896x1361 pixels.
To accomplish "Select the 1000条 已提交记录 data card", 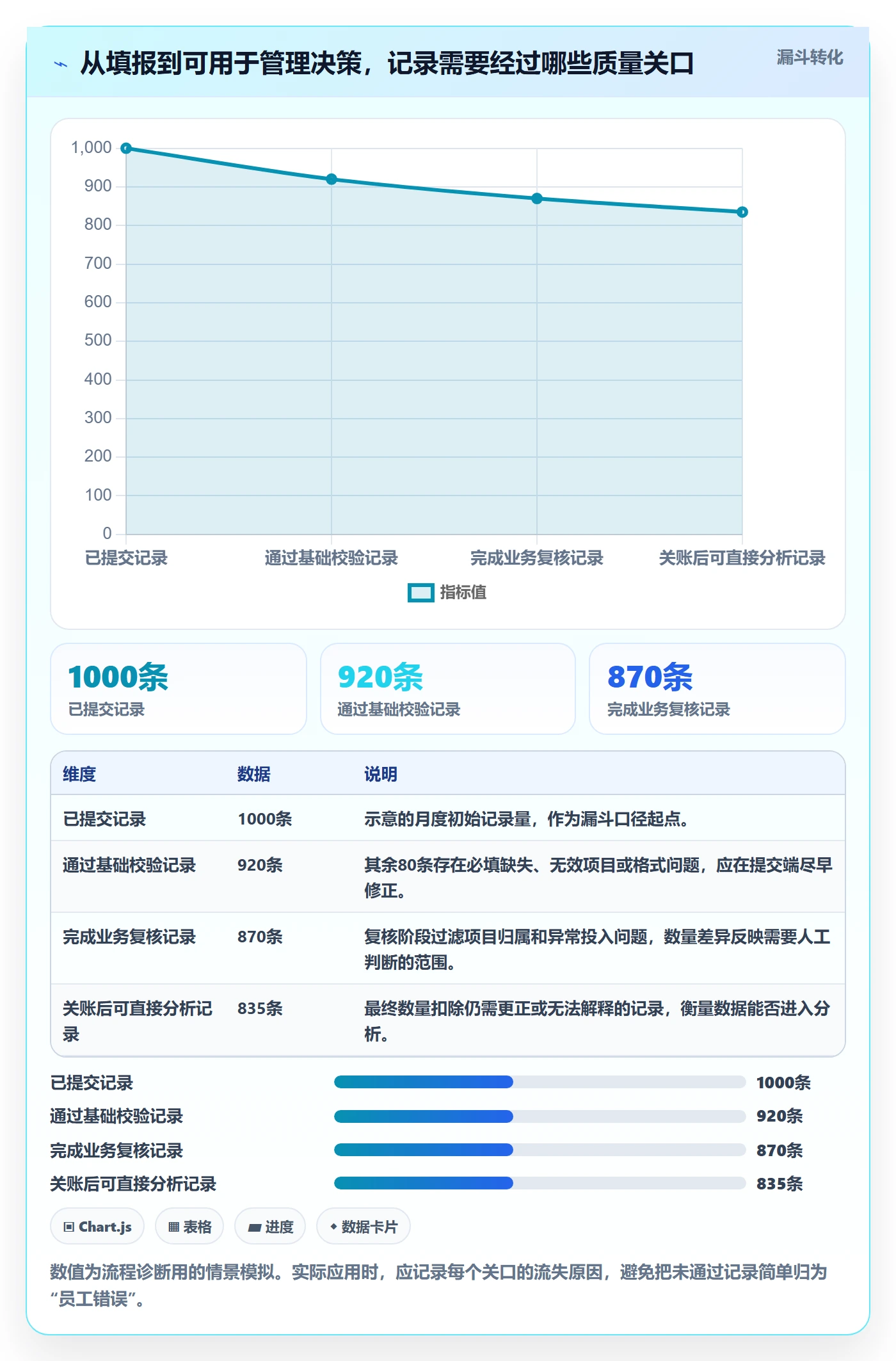I will tap(179, 689).
